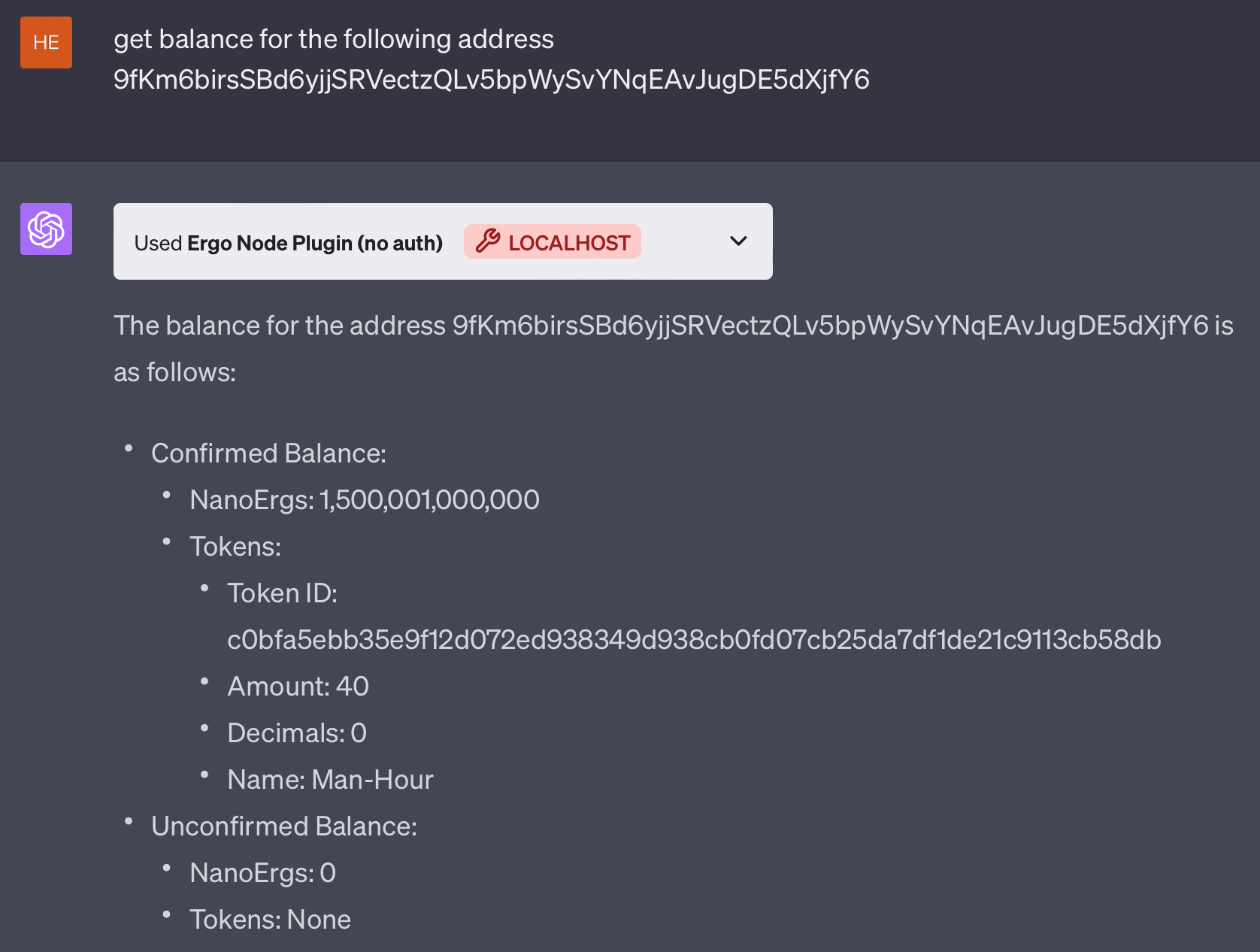The image size is (1260, 952).
Task: Click the LOCALHOST badge text
Action: click(x=569, y=243)
